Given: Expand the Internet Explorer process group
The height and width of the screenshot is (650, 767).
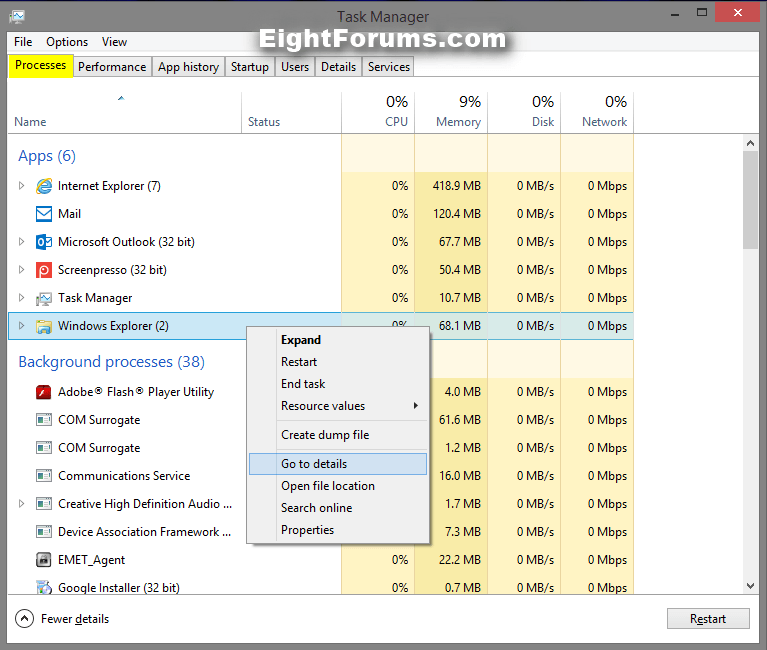Looking at the screenshot, I should click(21, 186).
